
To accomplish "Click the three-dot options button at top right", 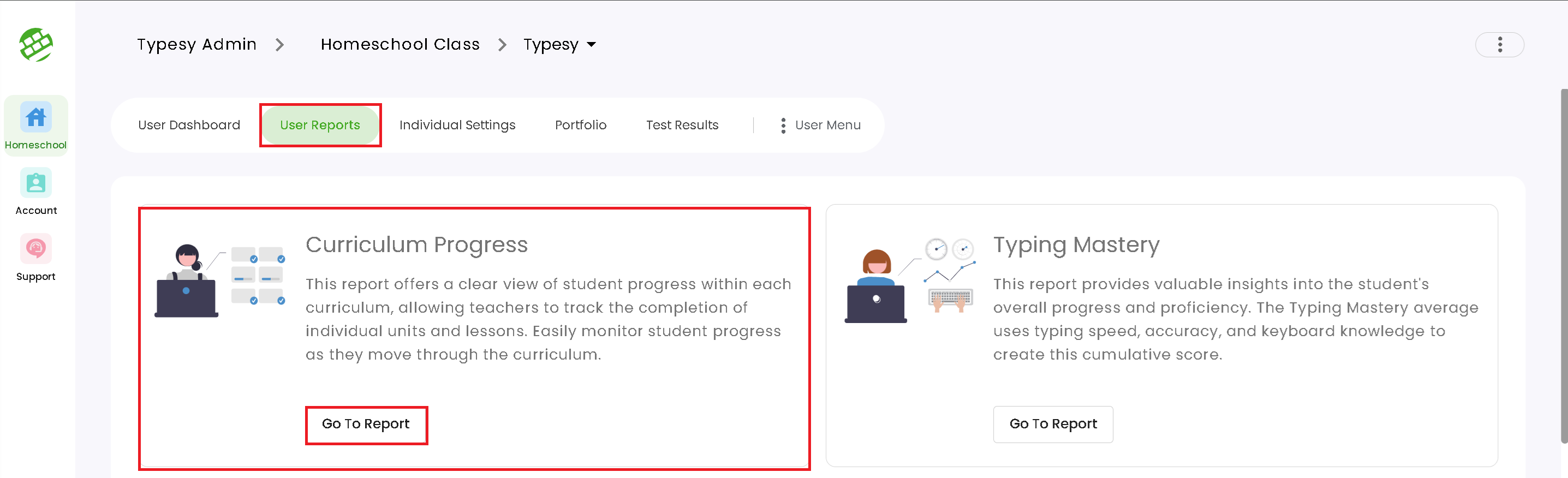I will (1499, 44).
